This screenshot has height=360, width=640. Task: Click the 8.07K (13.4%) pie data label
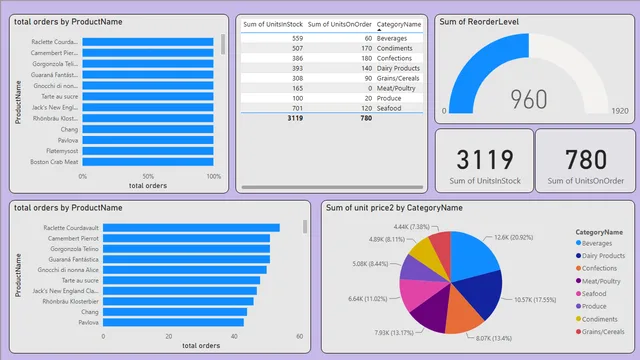(x=493, y=338)
